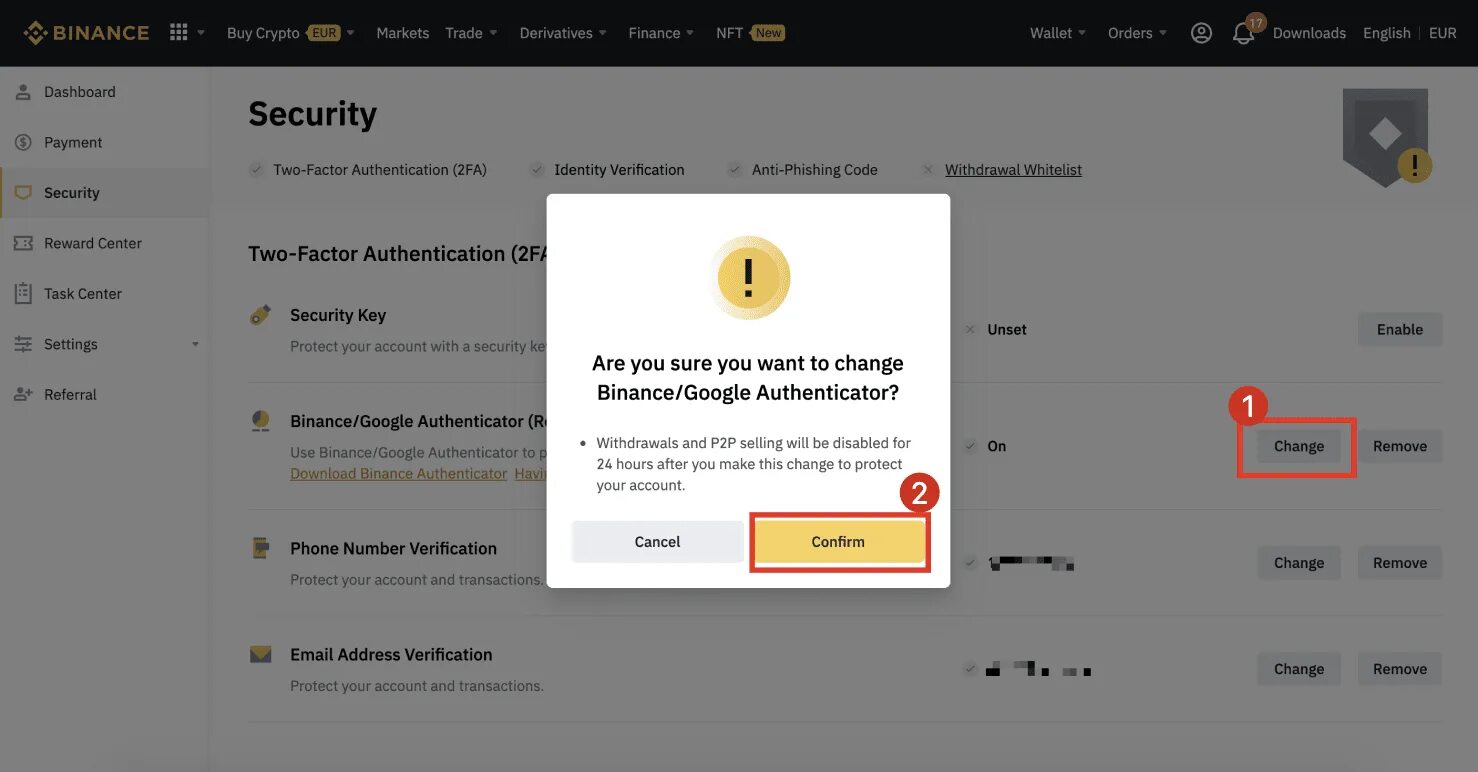The image size is (1478, 772).
Task: Click the Dashboard sidebar icon
Action: pos(23,92)
